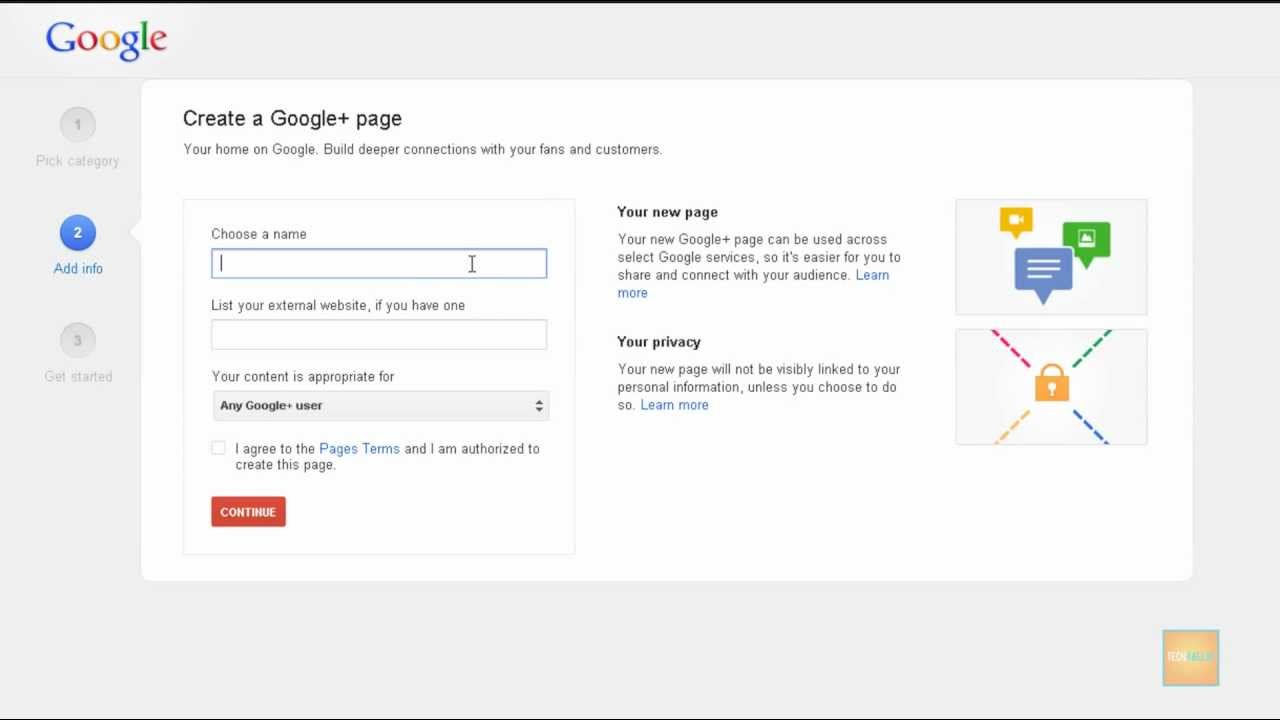The width and height of the screenshot is (1280, 720).
Task: Click the chat bubbles illustration
Action: coord(1051,257)
